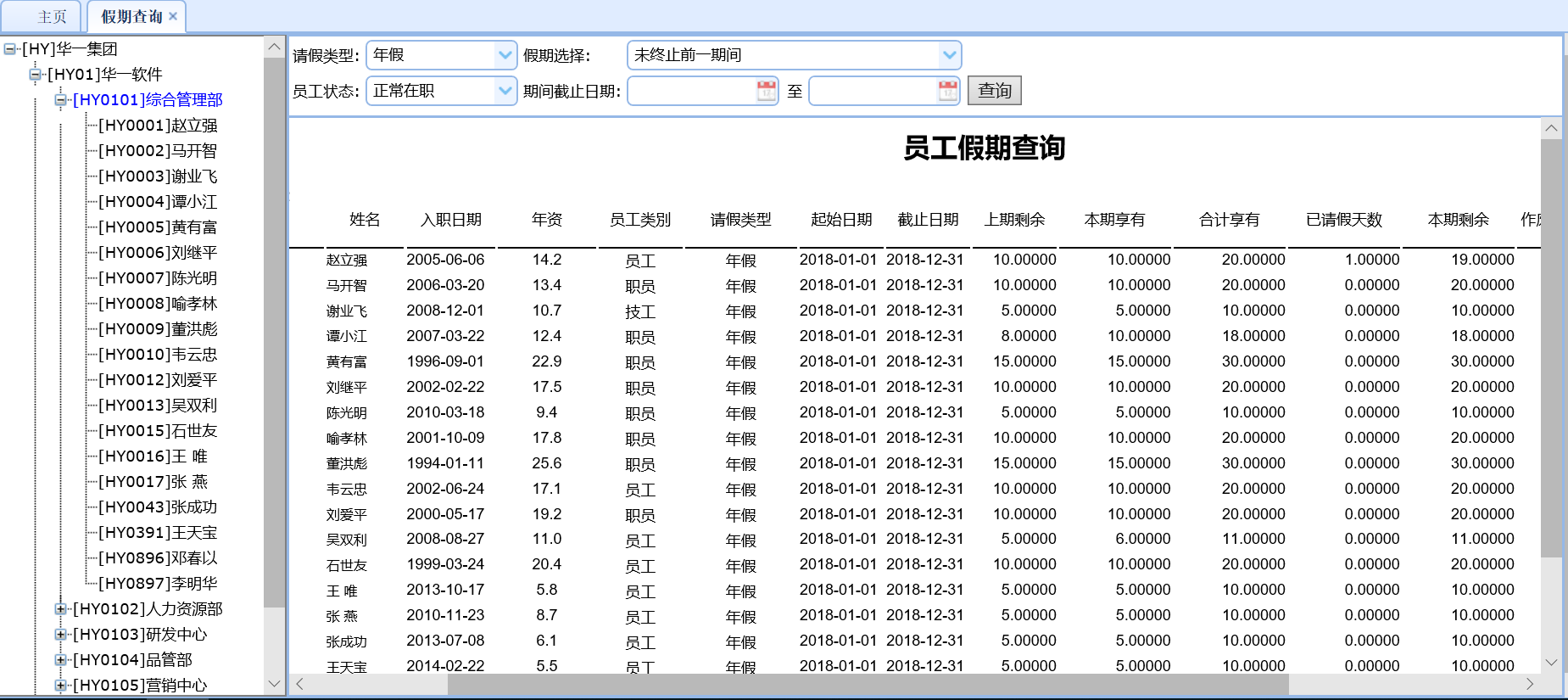Viewport: 1568px width, 700px height.
Task: Collapse the [HY]华一集团 tree node
Action: pyautogui.click(x=10, y=49)
